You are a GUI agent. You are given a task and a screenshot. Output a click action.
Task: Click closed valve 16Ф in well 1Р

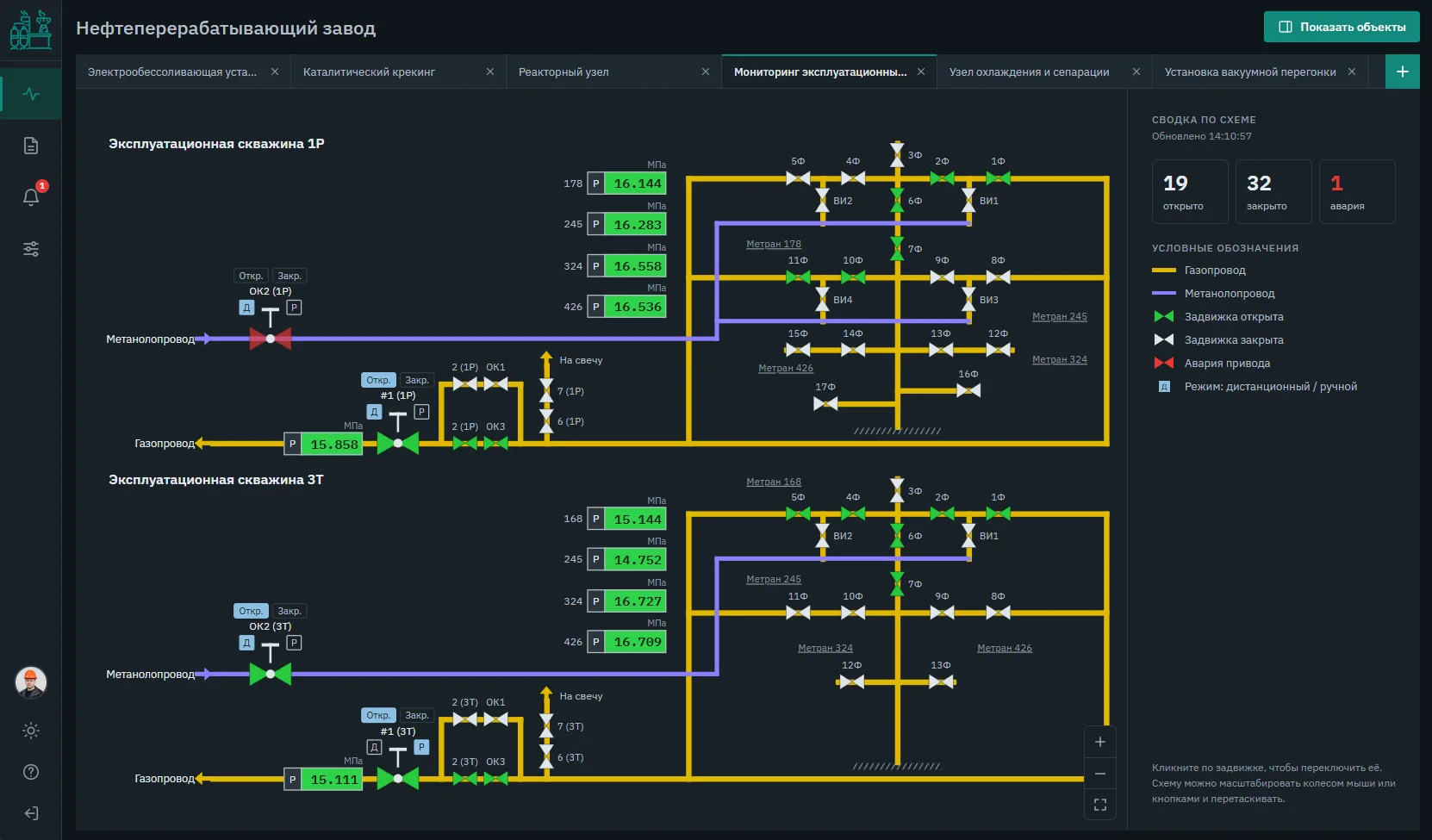pyautogui.click(x=968, y=390)
